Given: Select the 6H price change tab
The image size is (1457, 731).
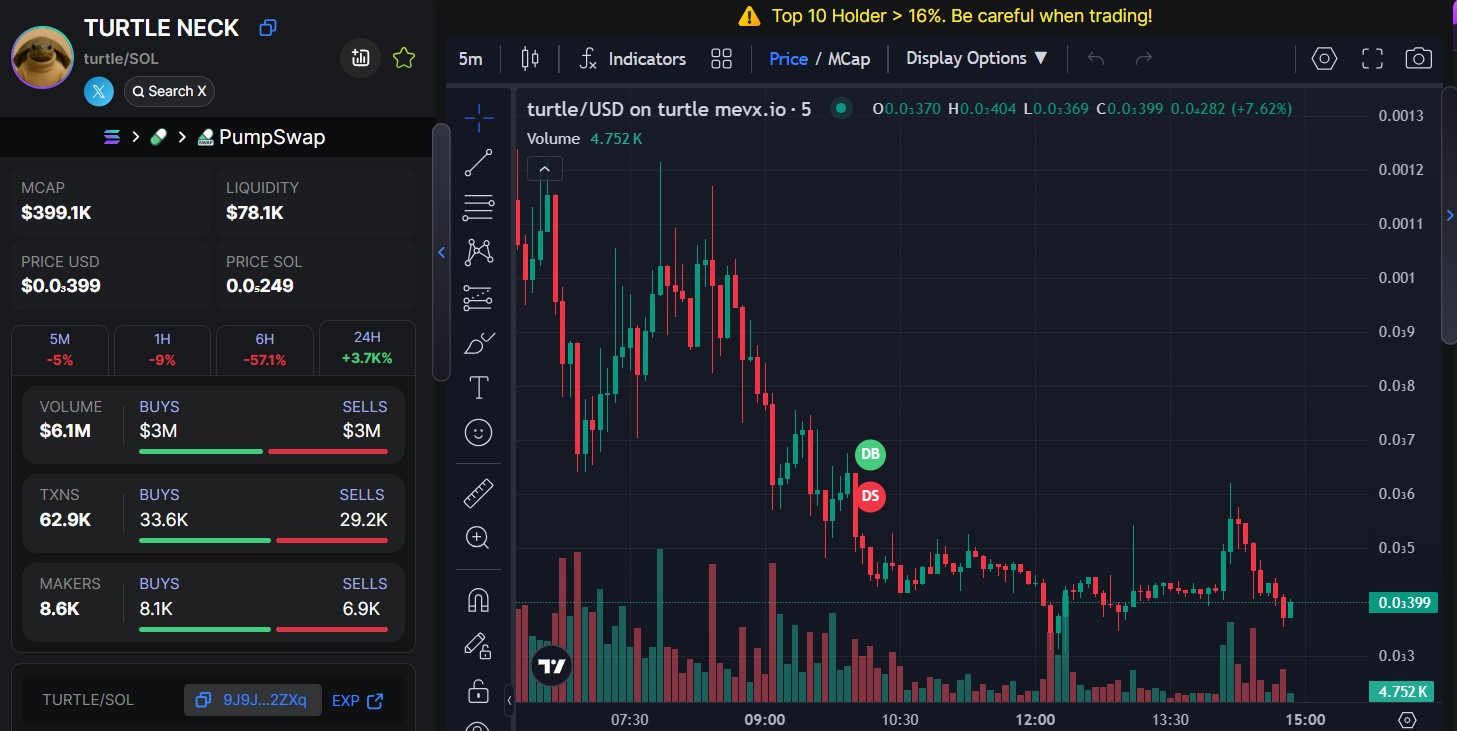Looking at the screenshot, I should [265, 349].
